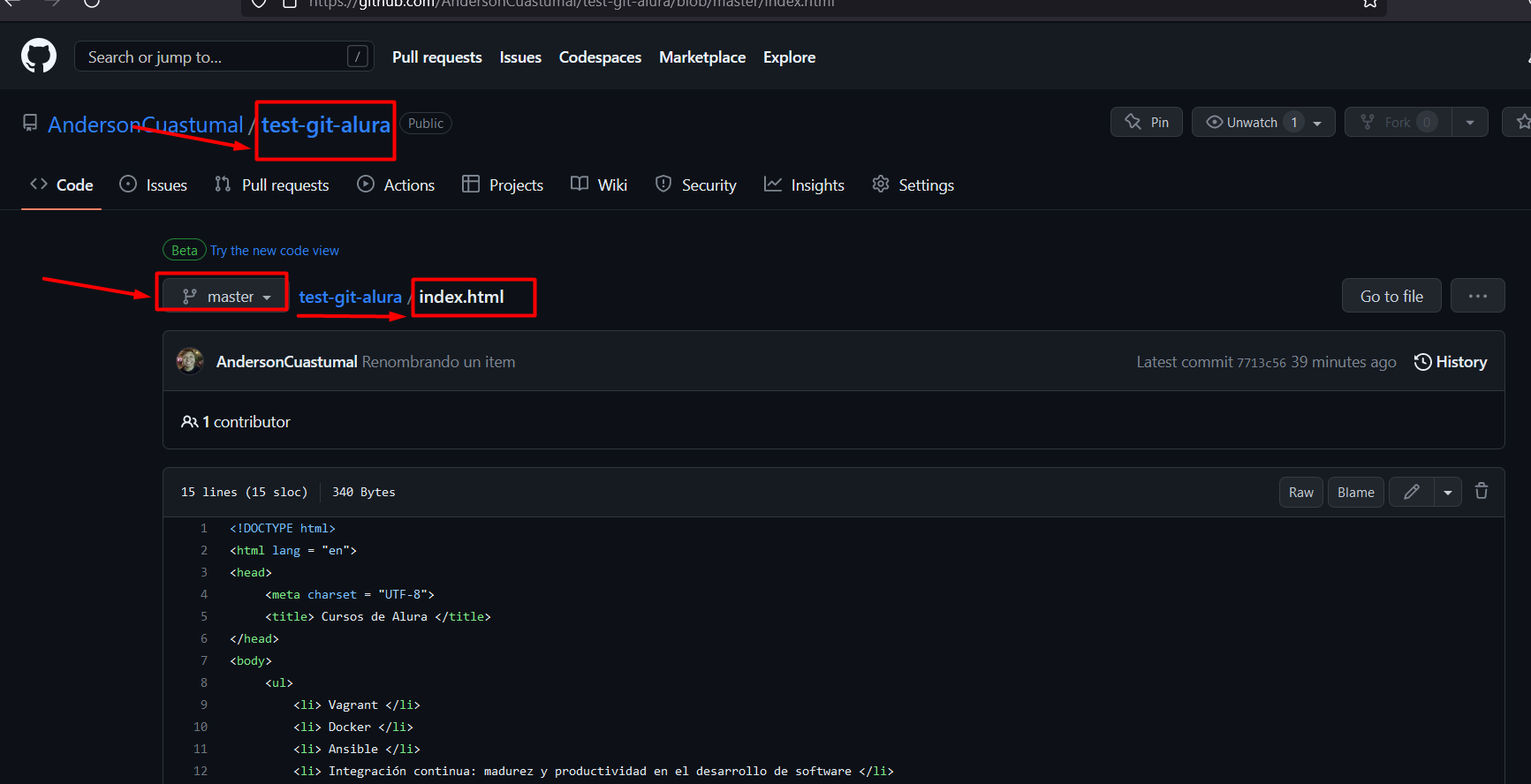
Task: Click the browser bookmark star in address bar
Action: (1370, 4)
